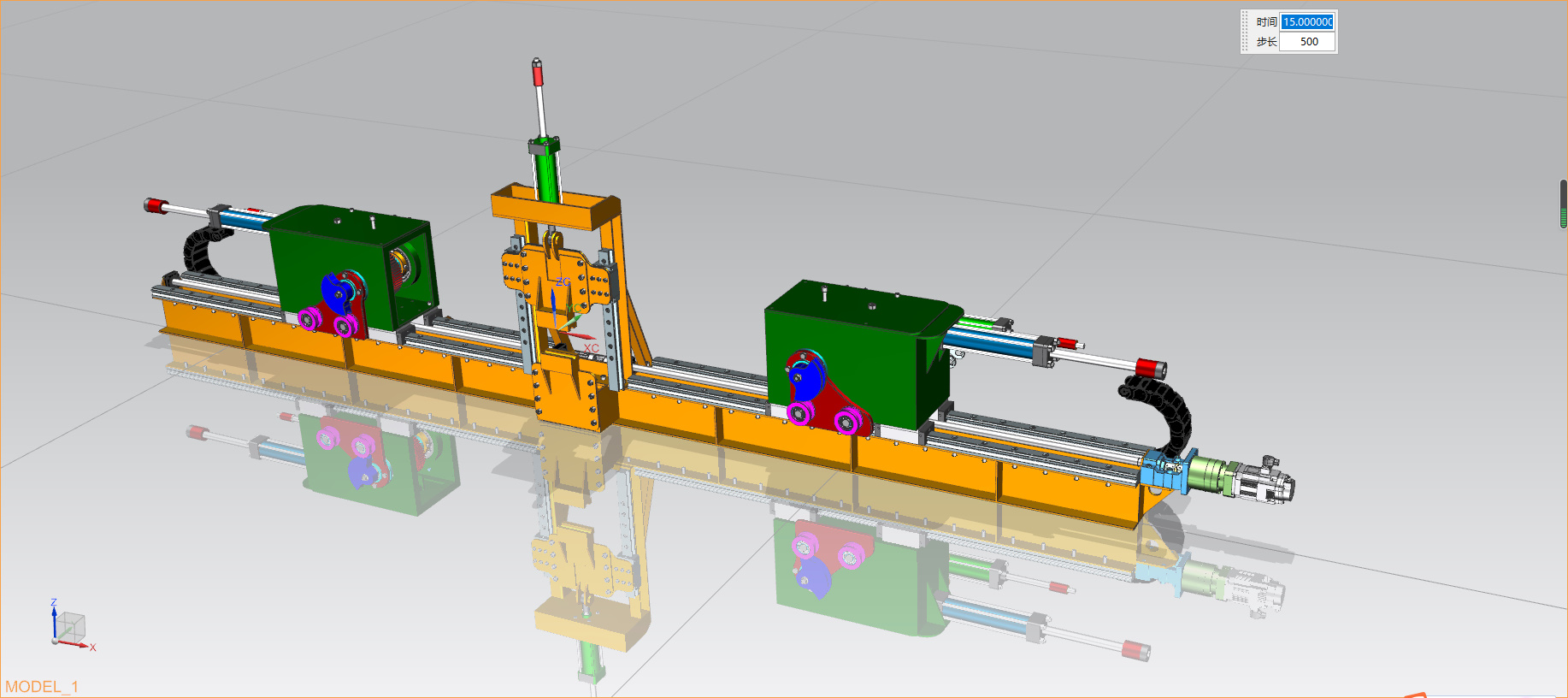Click the view orientation triad cube

pyautogui.click(x=70, y=627)
